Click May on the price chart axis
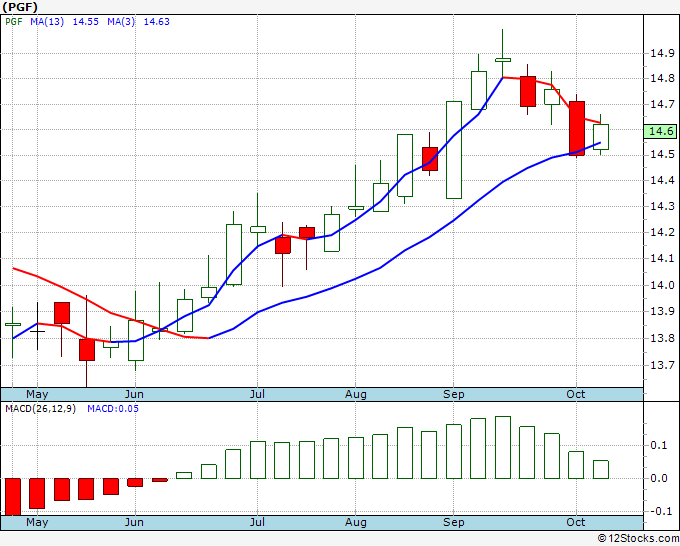Viewport: 680px width, 546px height. coord(37,395)
